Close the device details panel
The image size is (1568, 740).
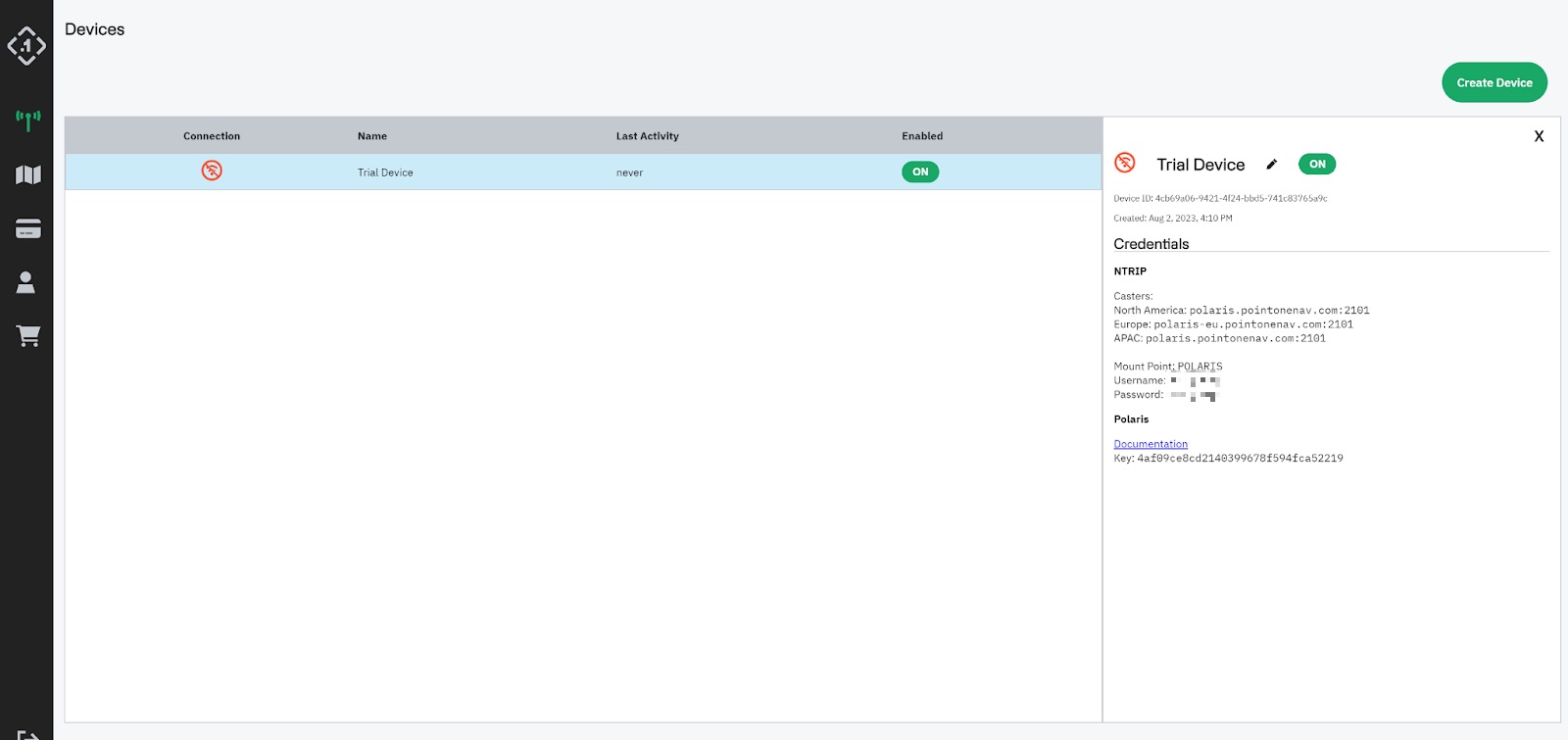point(1539,136)
